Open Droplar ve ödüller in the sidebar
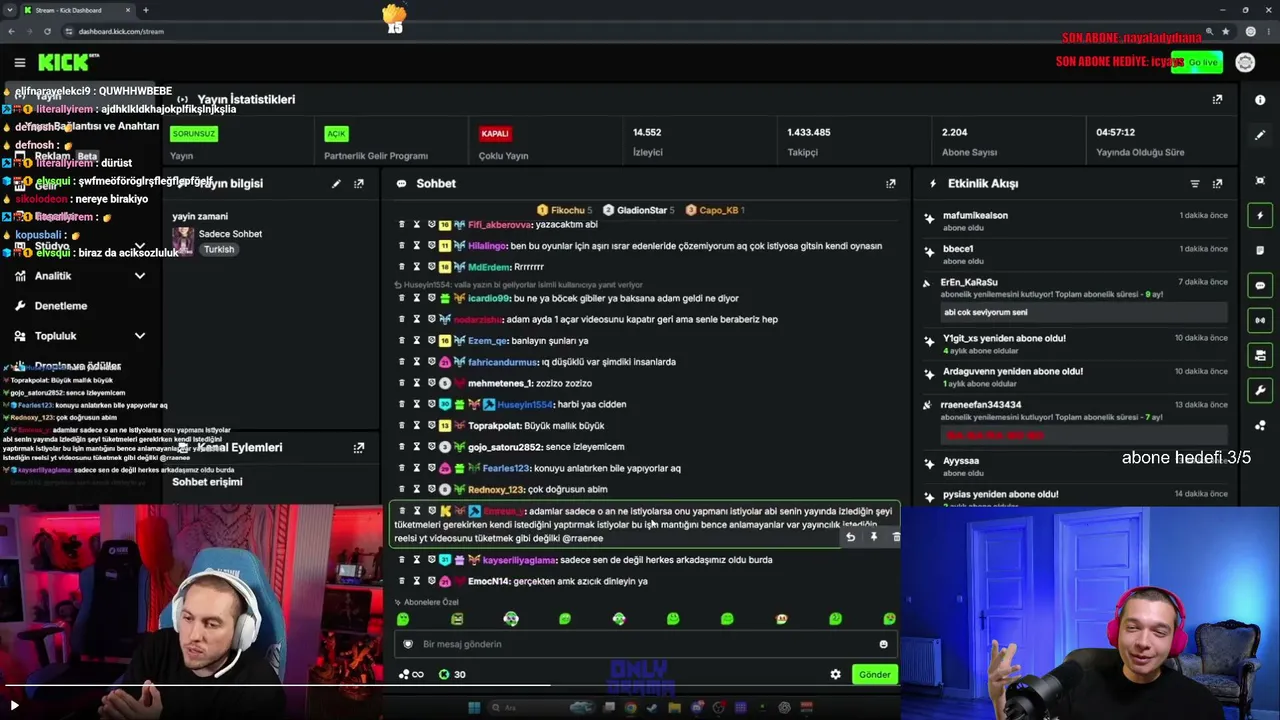This screenshot has width=1280, height=720. tap(78, 366)
